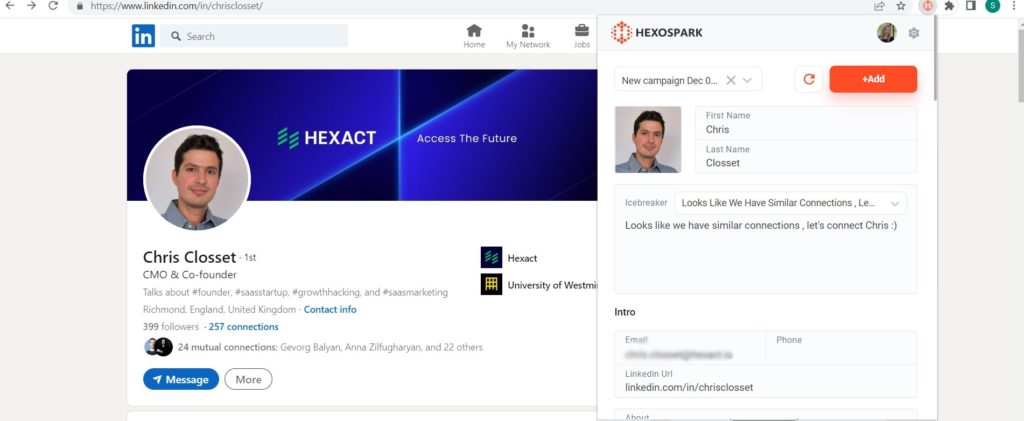
Task: Click the Hexospark panel scrollbar
Action: tap(935, 59)
